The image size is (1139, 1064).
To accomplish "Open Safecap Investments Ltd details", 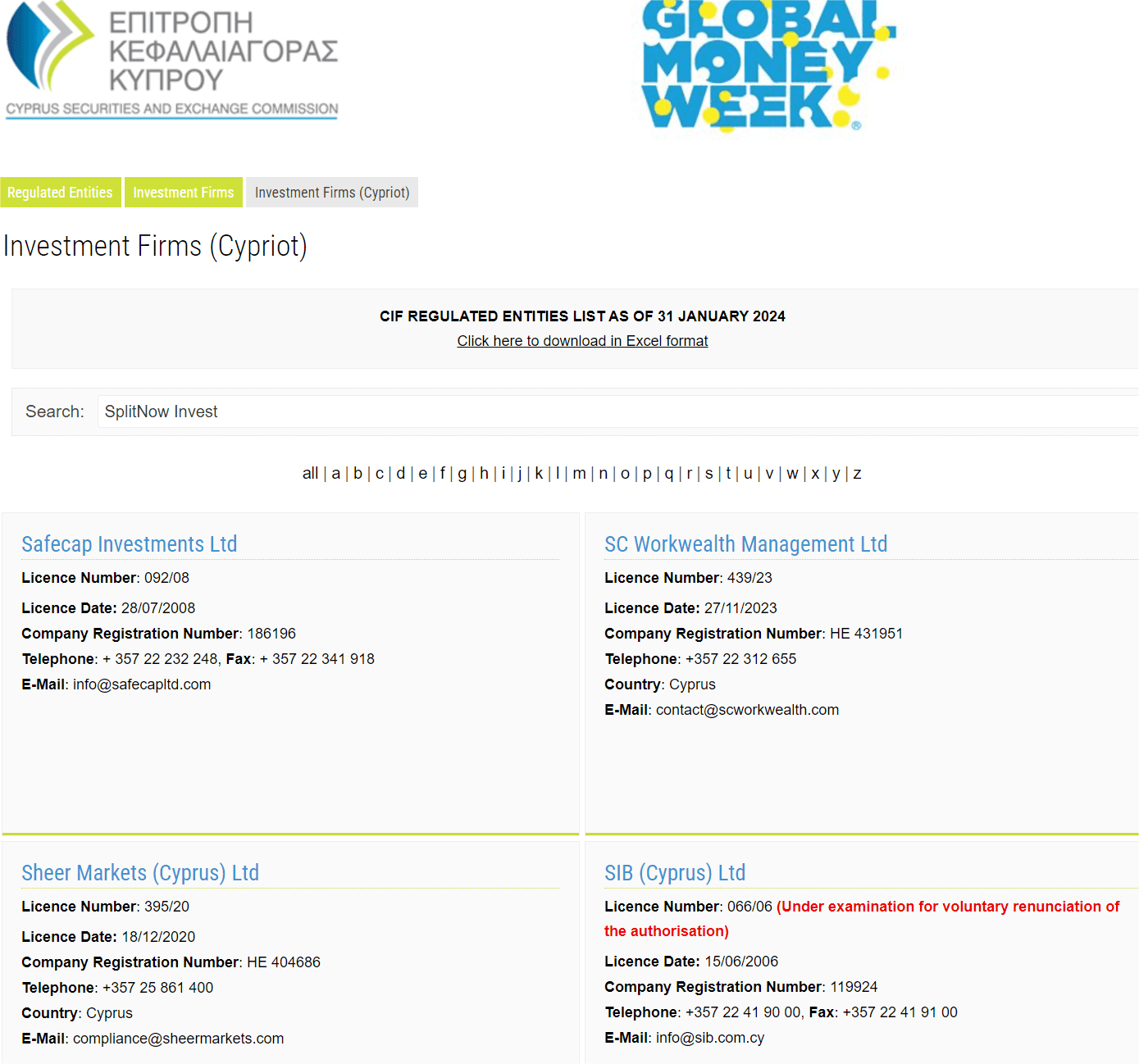I will point(130,544).
